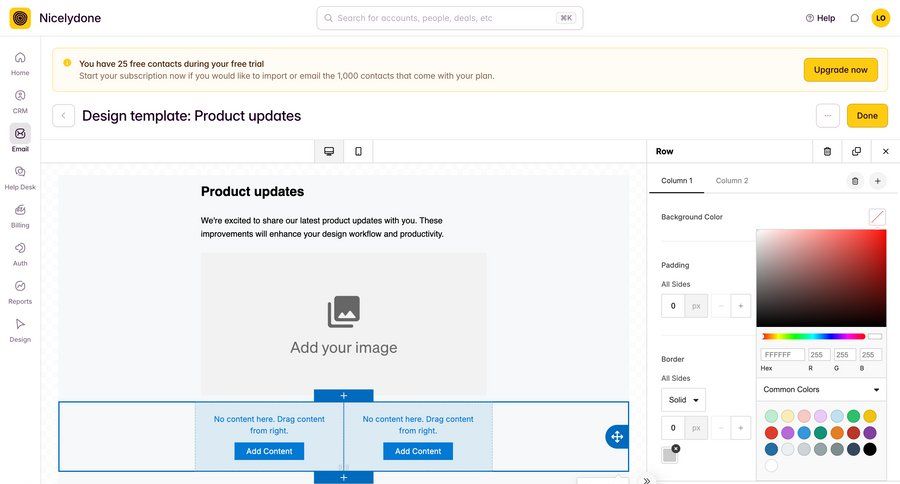Image resolution: width=900 pixels, height=484 pixels.
Task: Open Reports from the sidebar
Action: coord(20,290)
